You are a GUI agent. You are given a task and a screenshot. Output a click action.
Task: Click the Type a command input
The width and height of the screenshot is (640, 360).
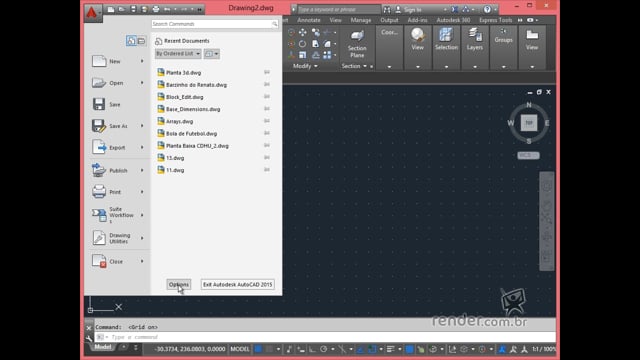(325, 337)
